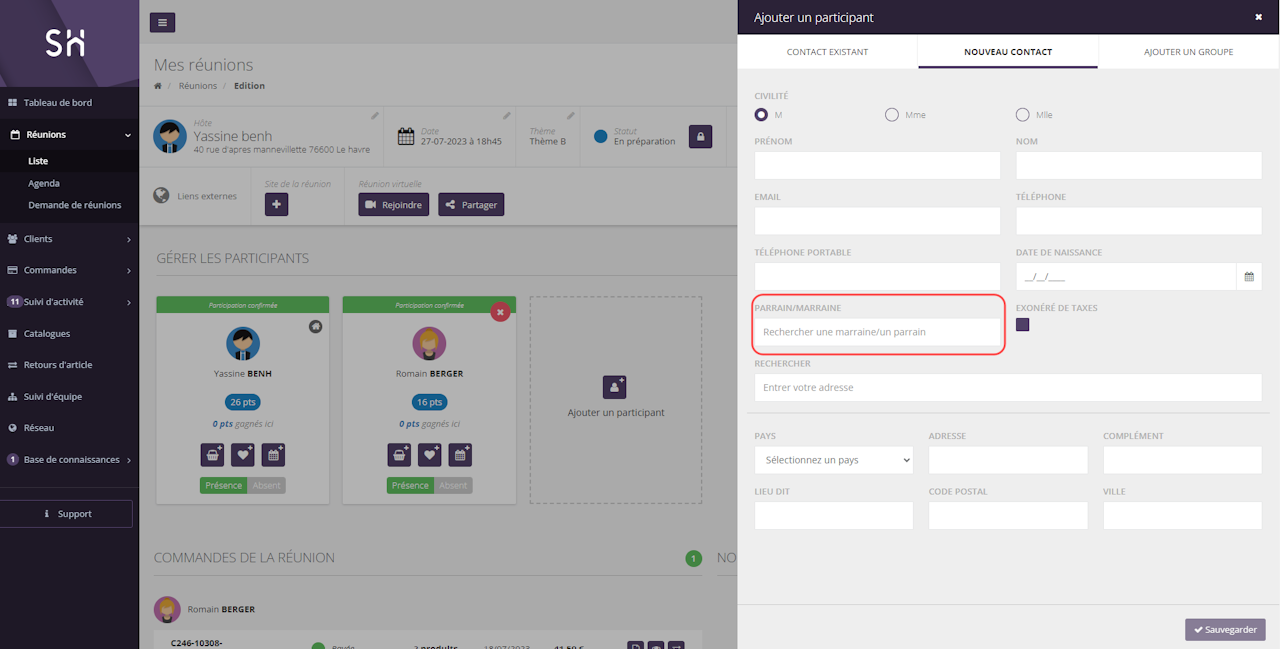Mark Romain BERGER as Absent
Screen dimensions: 1280x649
[x=453, y=486]
